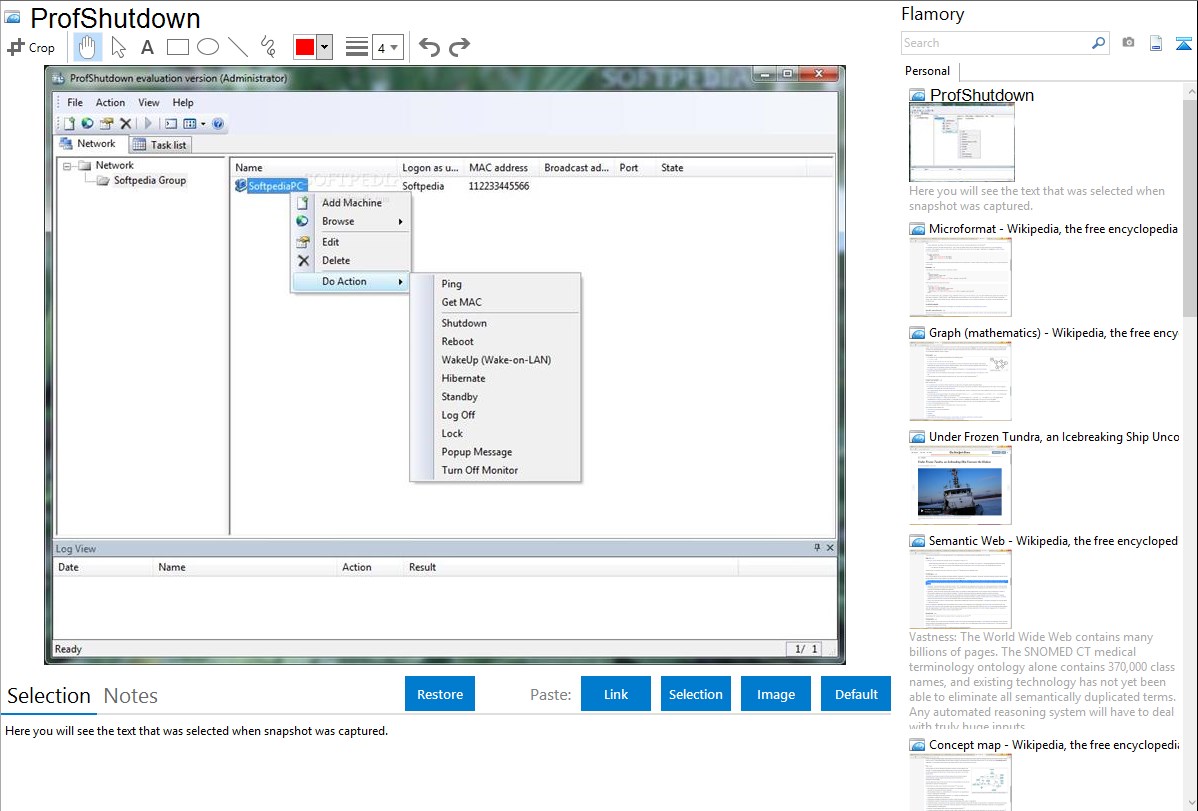Click the Flamory search field
Image resolution: width=1198 pixels, height=811 pixels.
[995, 43]
